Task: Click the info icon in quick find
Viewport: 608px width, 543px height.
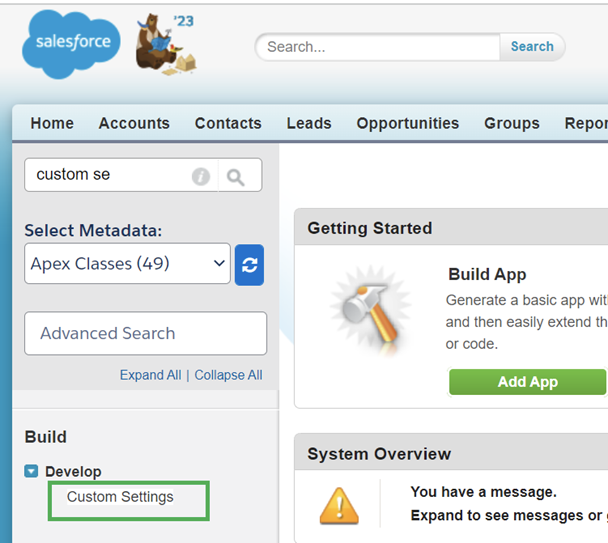Action: coord(201,176)
